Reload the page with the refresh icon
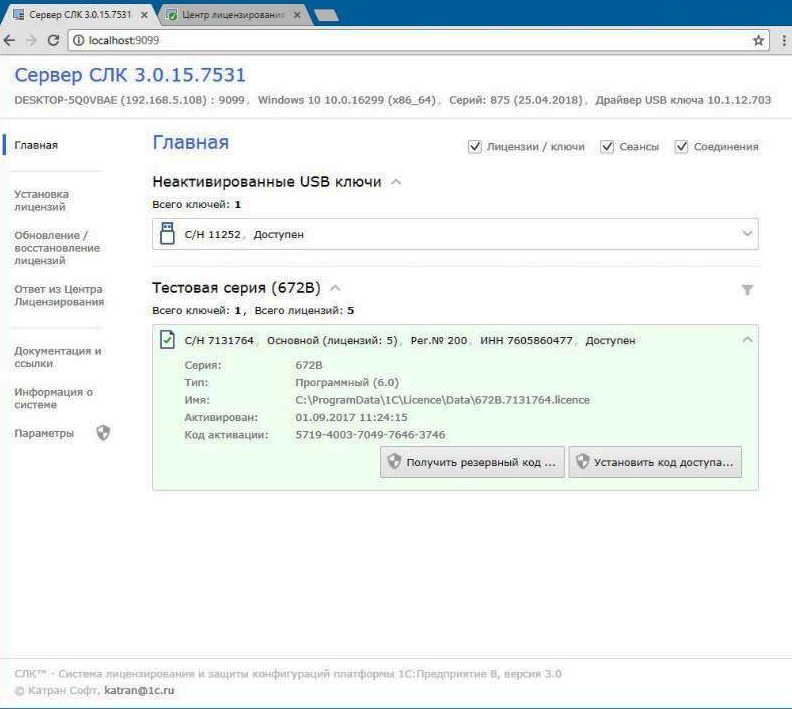The width and height of the screenshot is (792, 709). pos(51,40)
